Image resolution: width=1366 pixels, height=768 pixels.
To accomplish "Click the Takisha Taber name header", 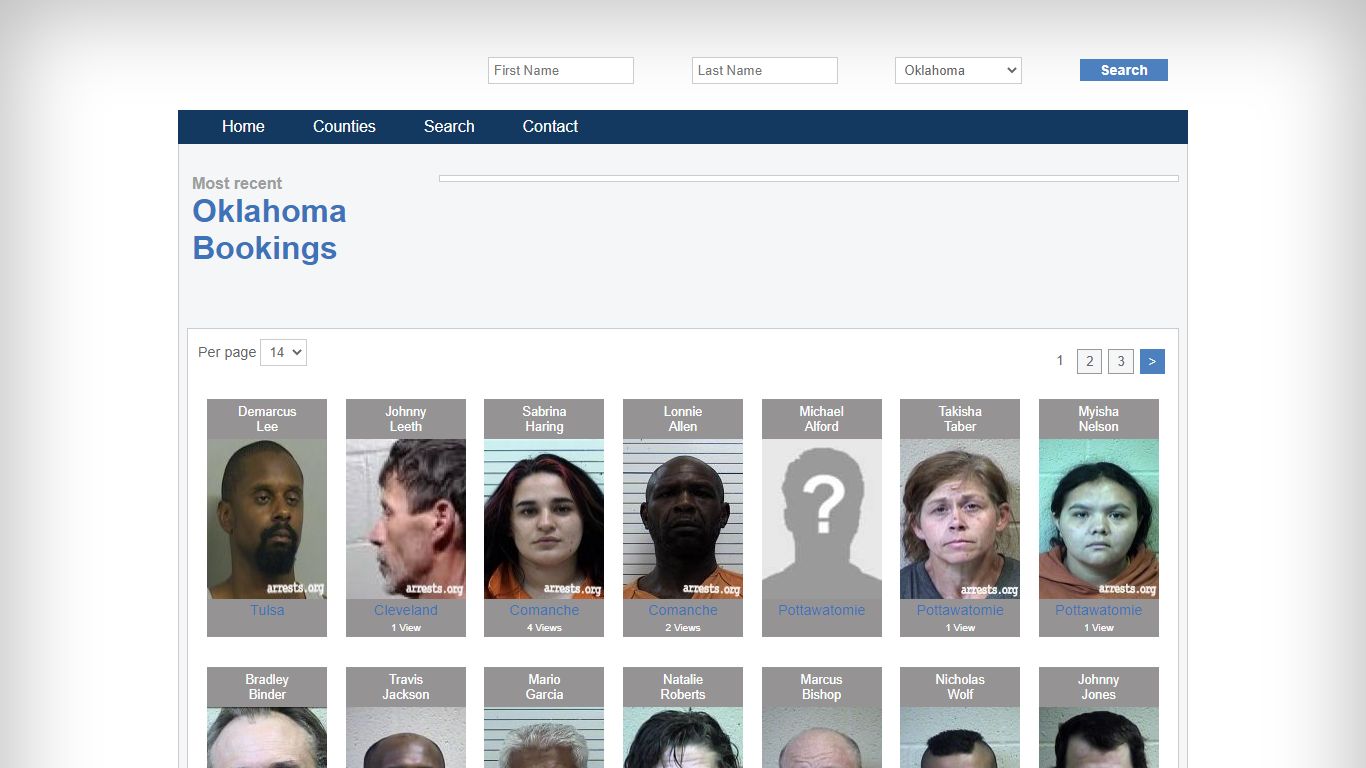I will click(x=960, y=419).
